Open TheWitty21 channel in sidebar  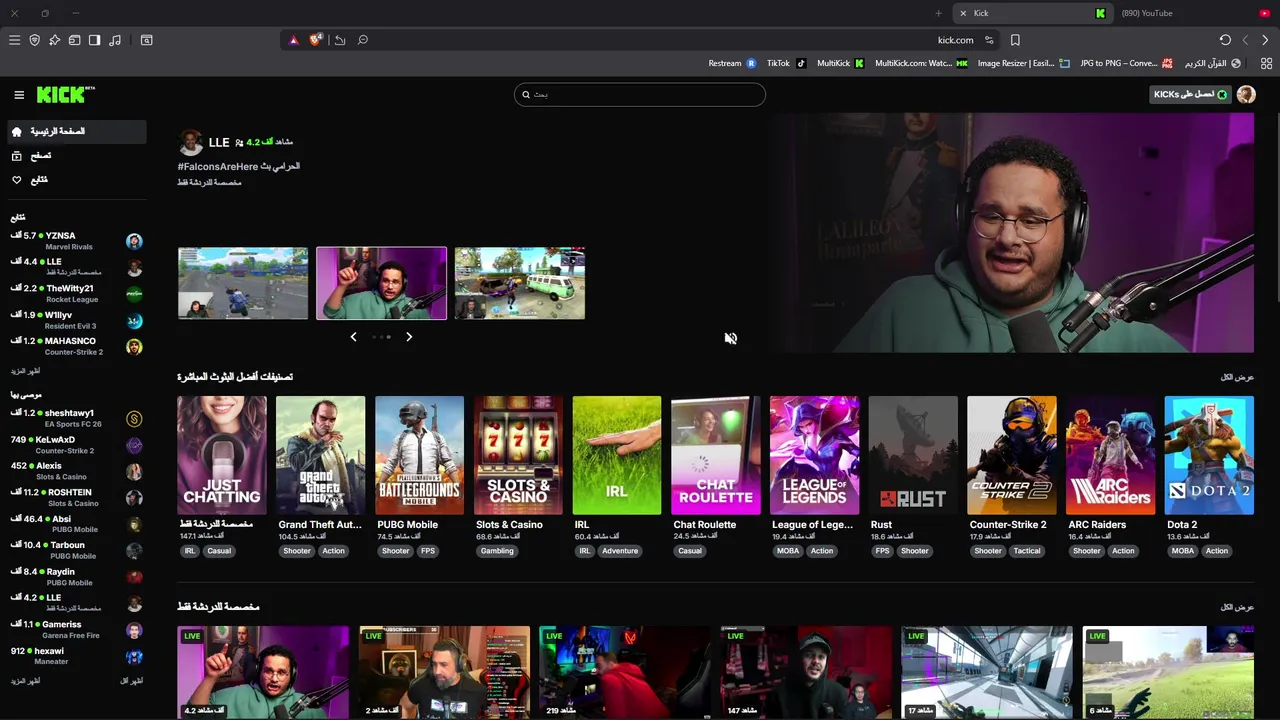point(77,294)
